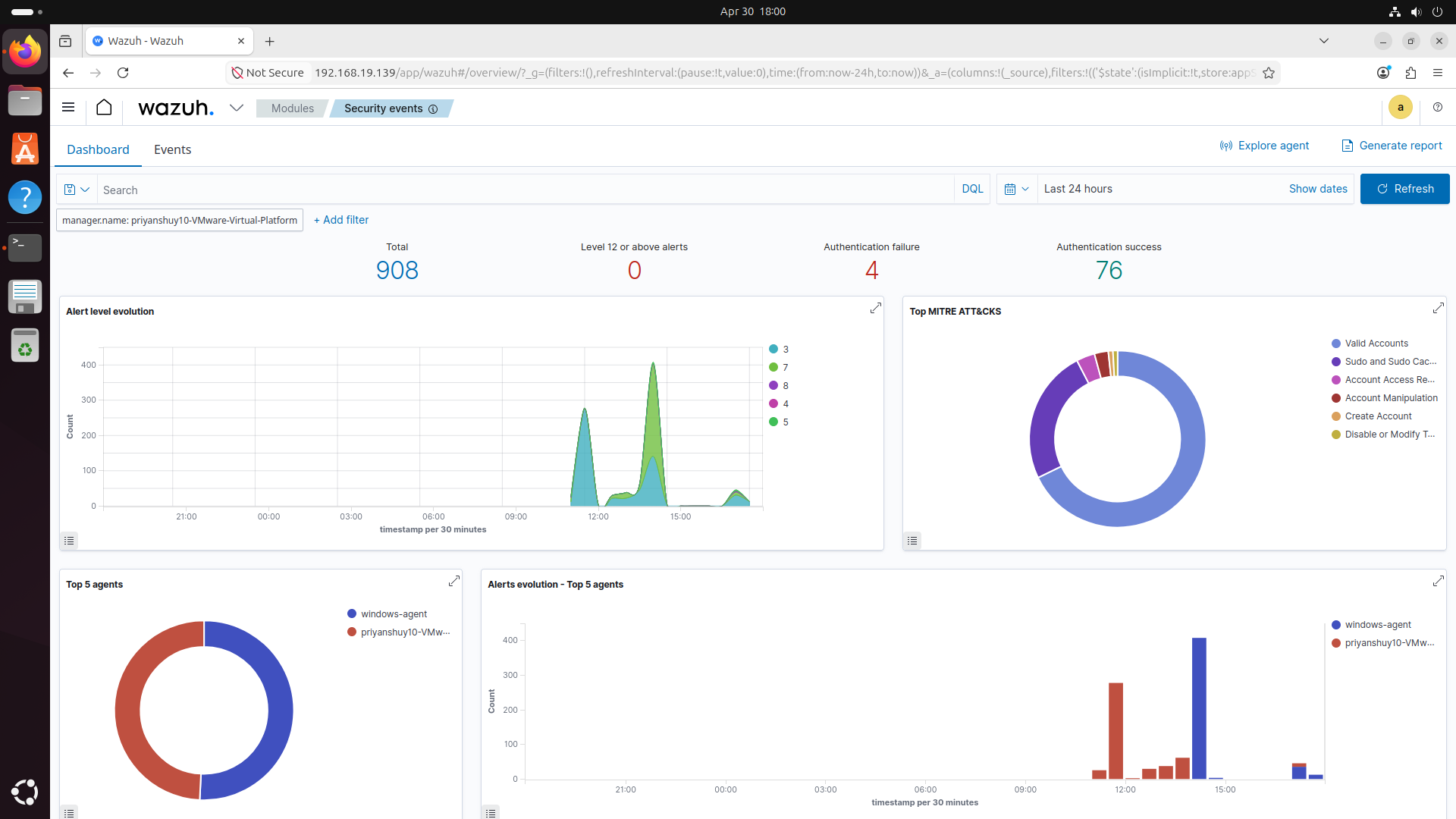Image resolution: width=1456 pixels, height=819 pixels.
Task: Open a new browser tab
Action: tap(270, 42)
